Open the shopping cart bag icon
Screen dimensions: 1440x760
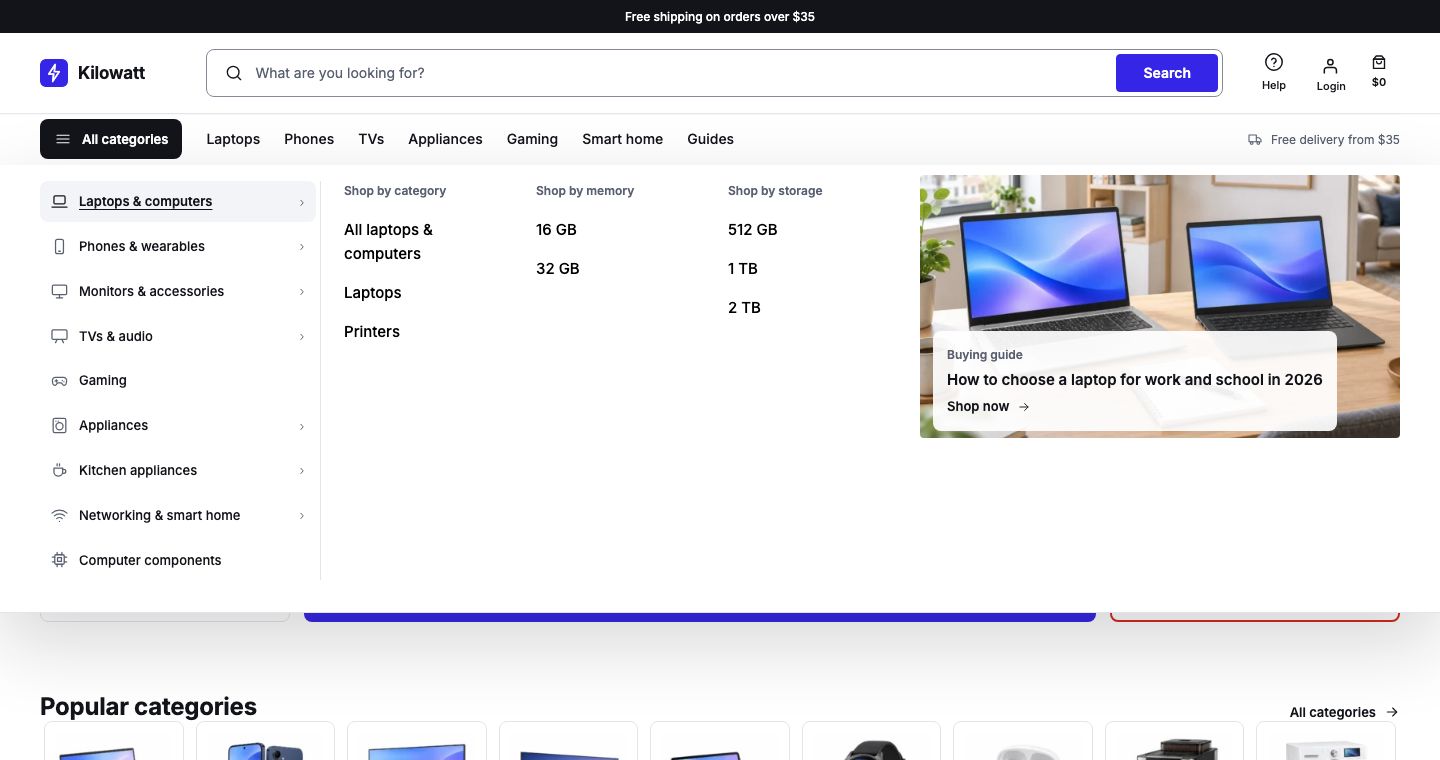pos(1379,62)
